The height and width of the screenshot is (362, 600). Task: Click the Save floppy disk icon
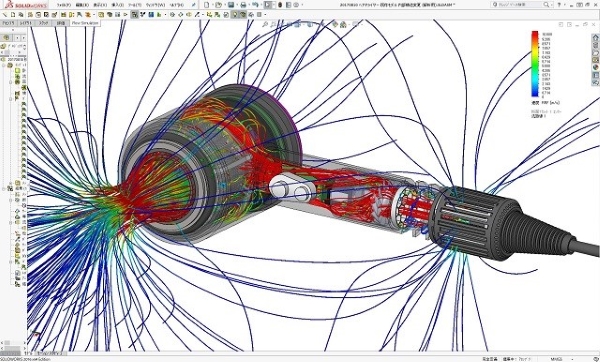click(x=231, y=5)
